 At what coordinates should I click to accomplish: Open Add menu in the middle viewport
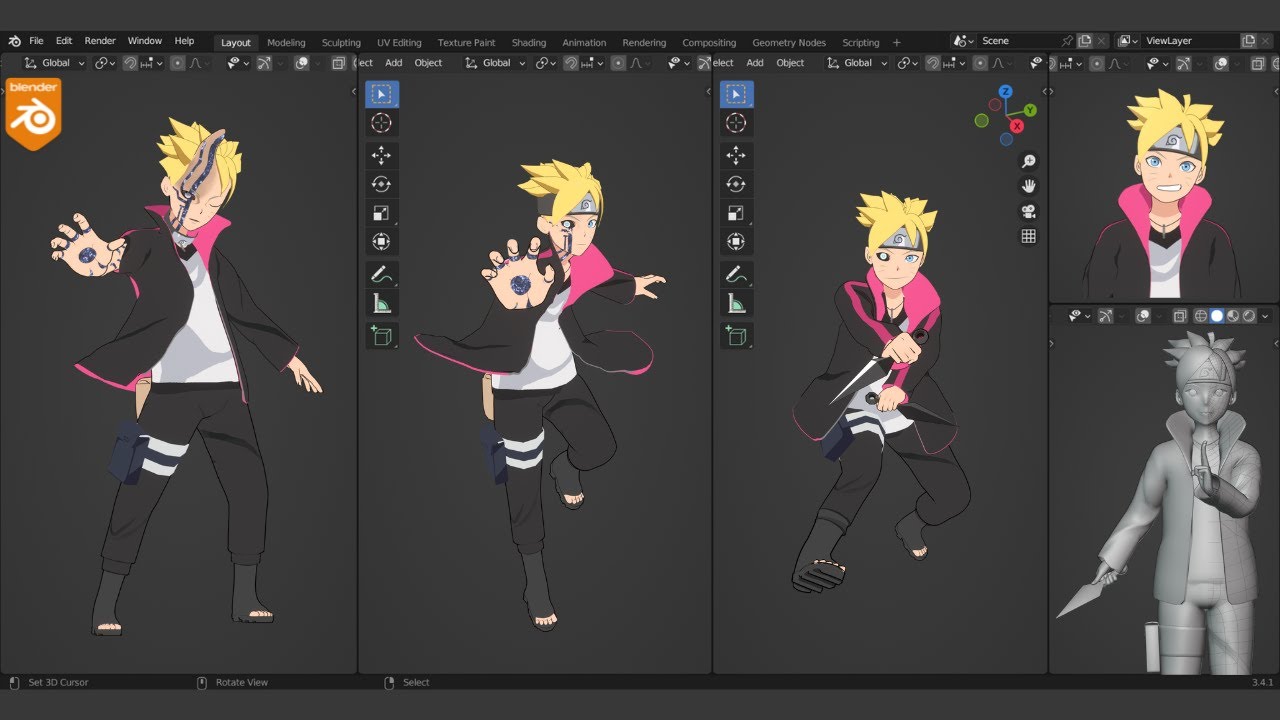(x=394, y=63)
